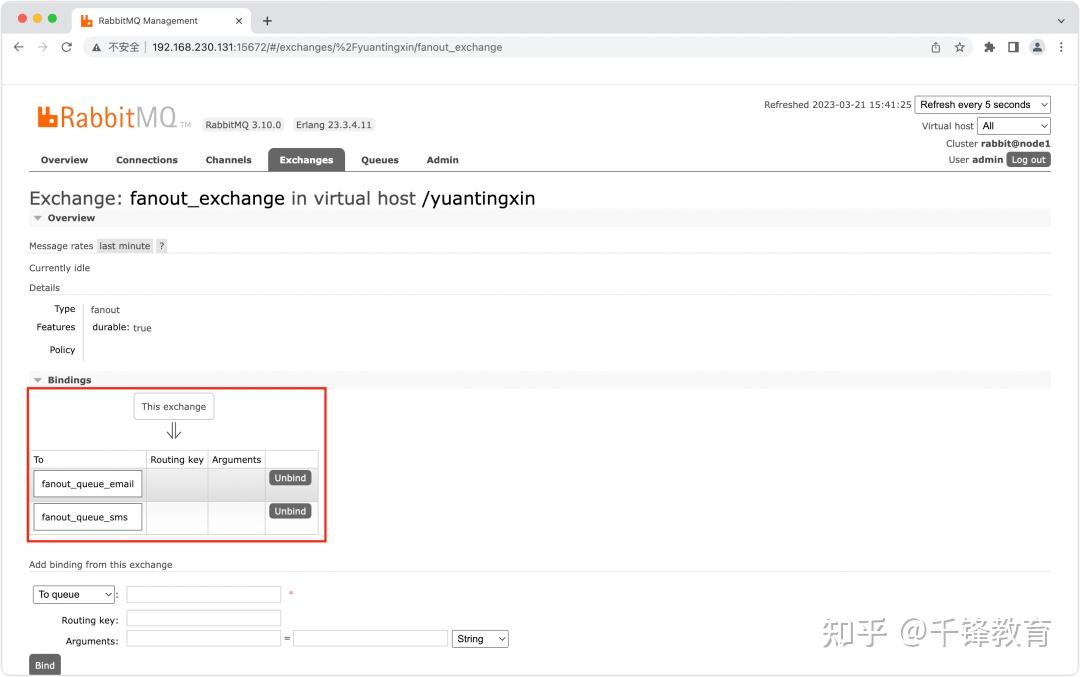Switch to the Queues tab
The height and width of the screenshot is (677, 1080).
(379, 160)
